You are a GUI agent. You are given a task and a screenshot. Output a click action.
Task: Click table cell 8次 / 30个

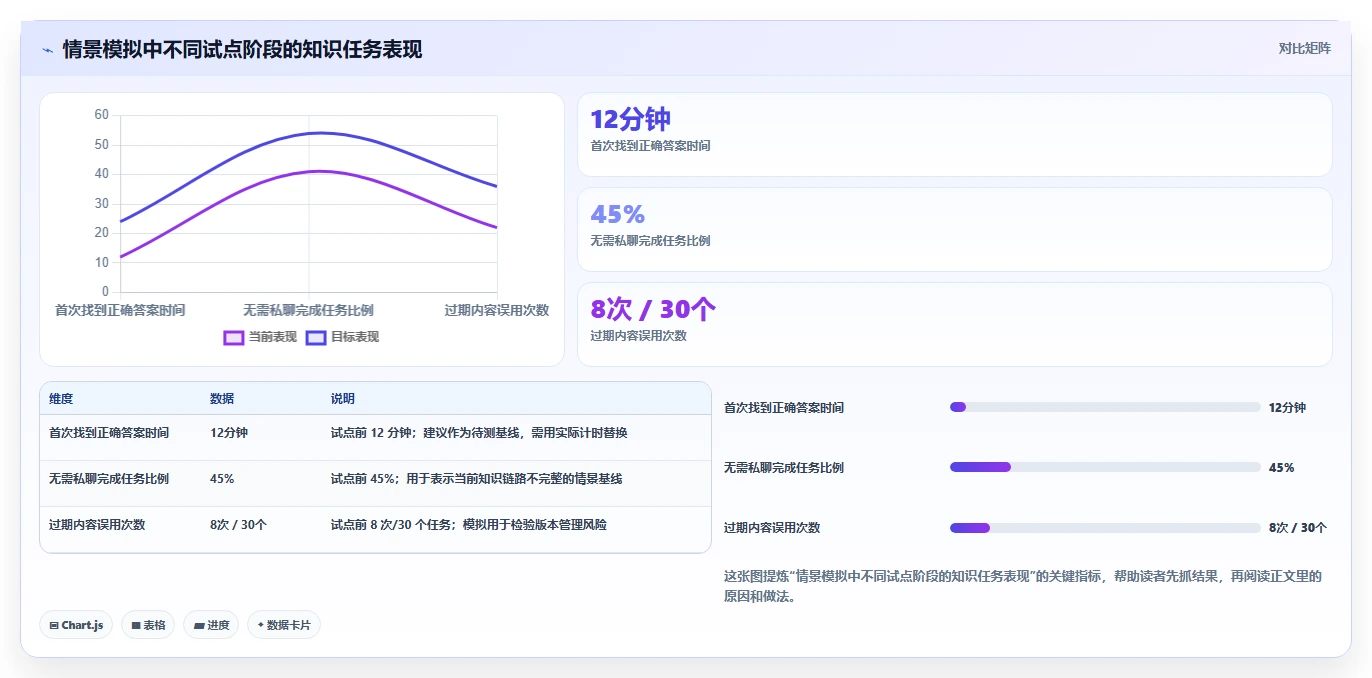click(x=238, y=525)
